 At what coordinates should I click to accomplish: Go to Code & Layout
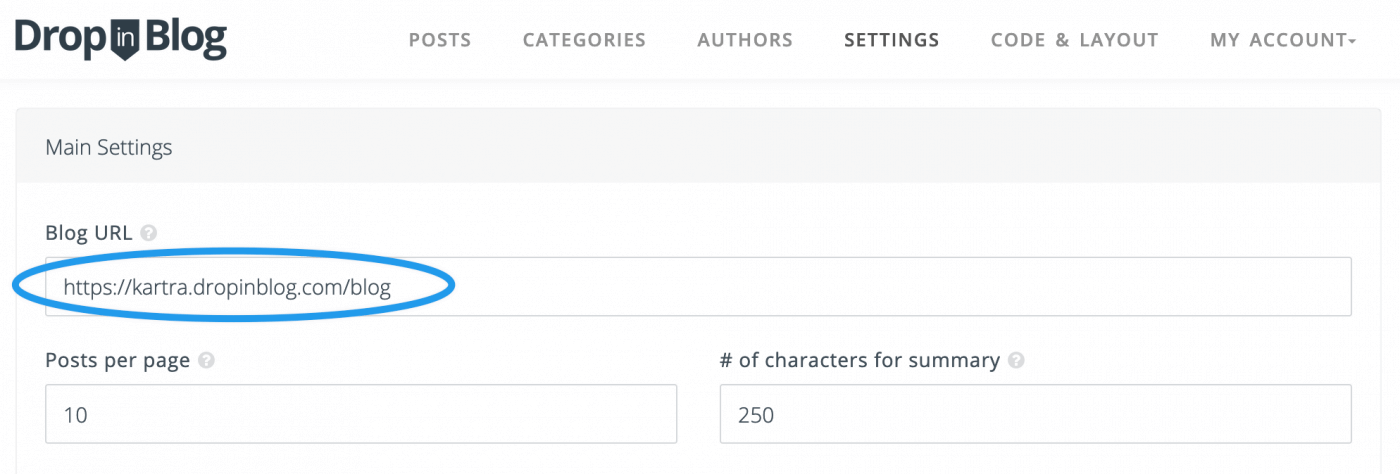pyautogui.click(x=1075, y=40)
